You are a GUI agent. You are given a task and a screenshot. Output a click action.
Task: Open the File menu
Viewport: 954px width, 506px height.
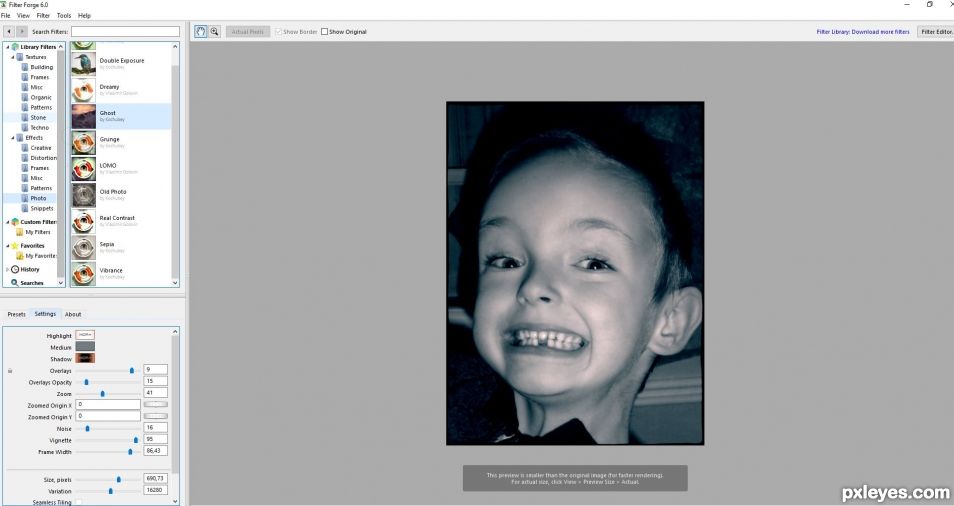5,16
